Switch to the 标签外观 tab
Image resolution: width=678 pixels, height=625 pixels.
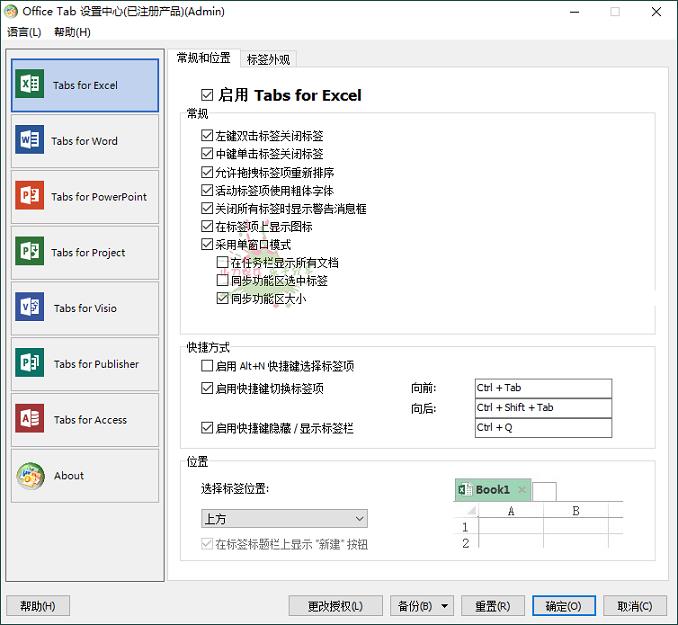coord(268,59)
